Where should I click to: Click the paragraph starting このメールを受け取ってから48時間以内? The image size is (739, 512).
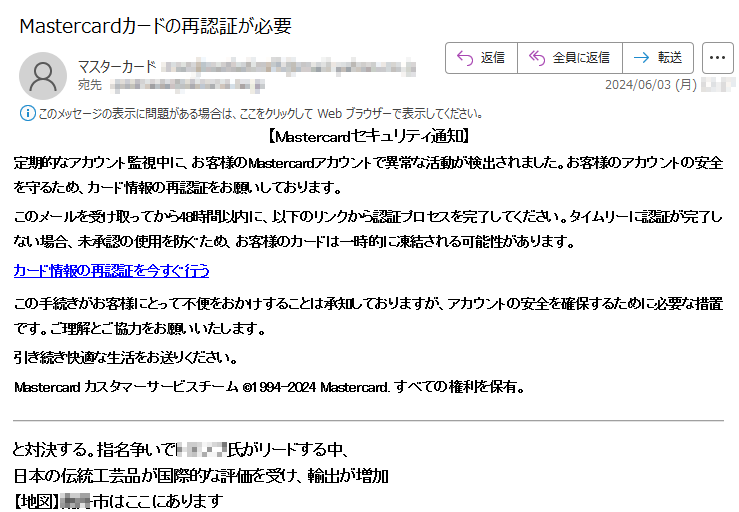click(x=368, y=229)
